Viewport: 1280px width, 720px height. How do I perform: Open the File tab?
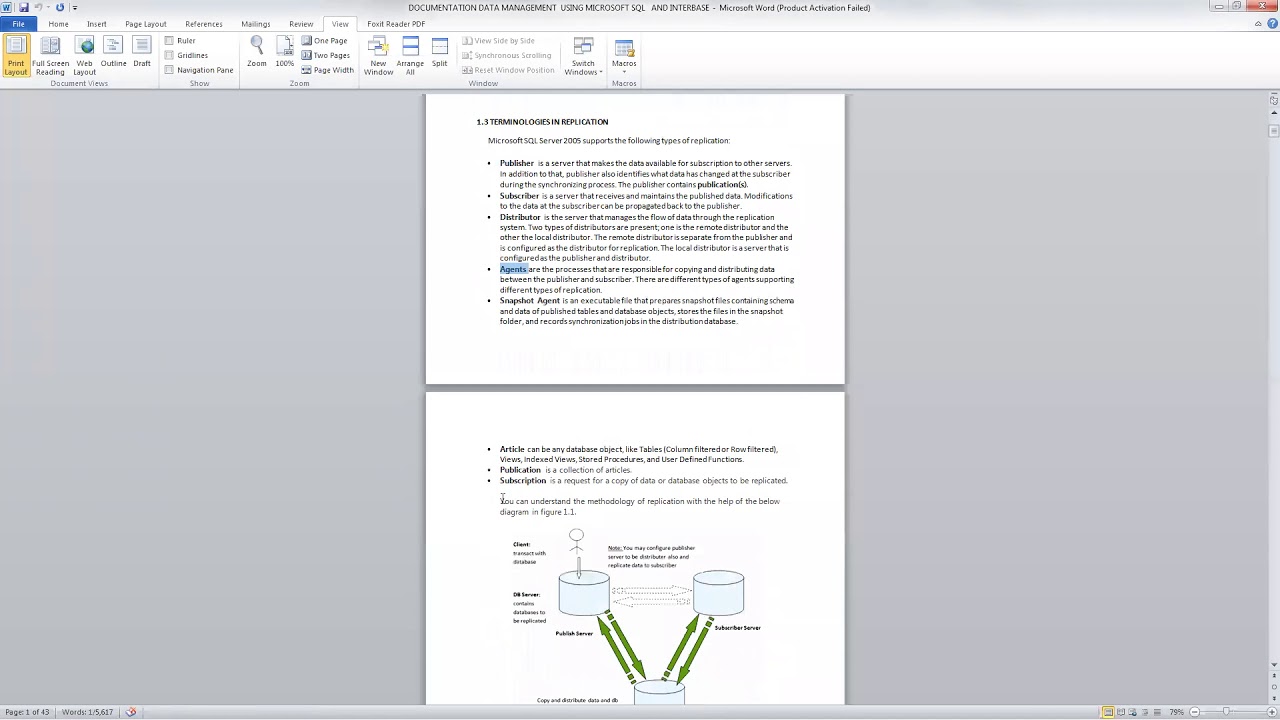pyautogui.click(x=18, y=24)
